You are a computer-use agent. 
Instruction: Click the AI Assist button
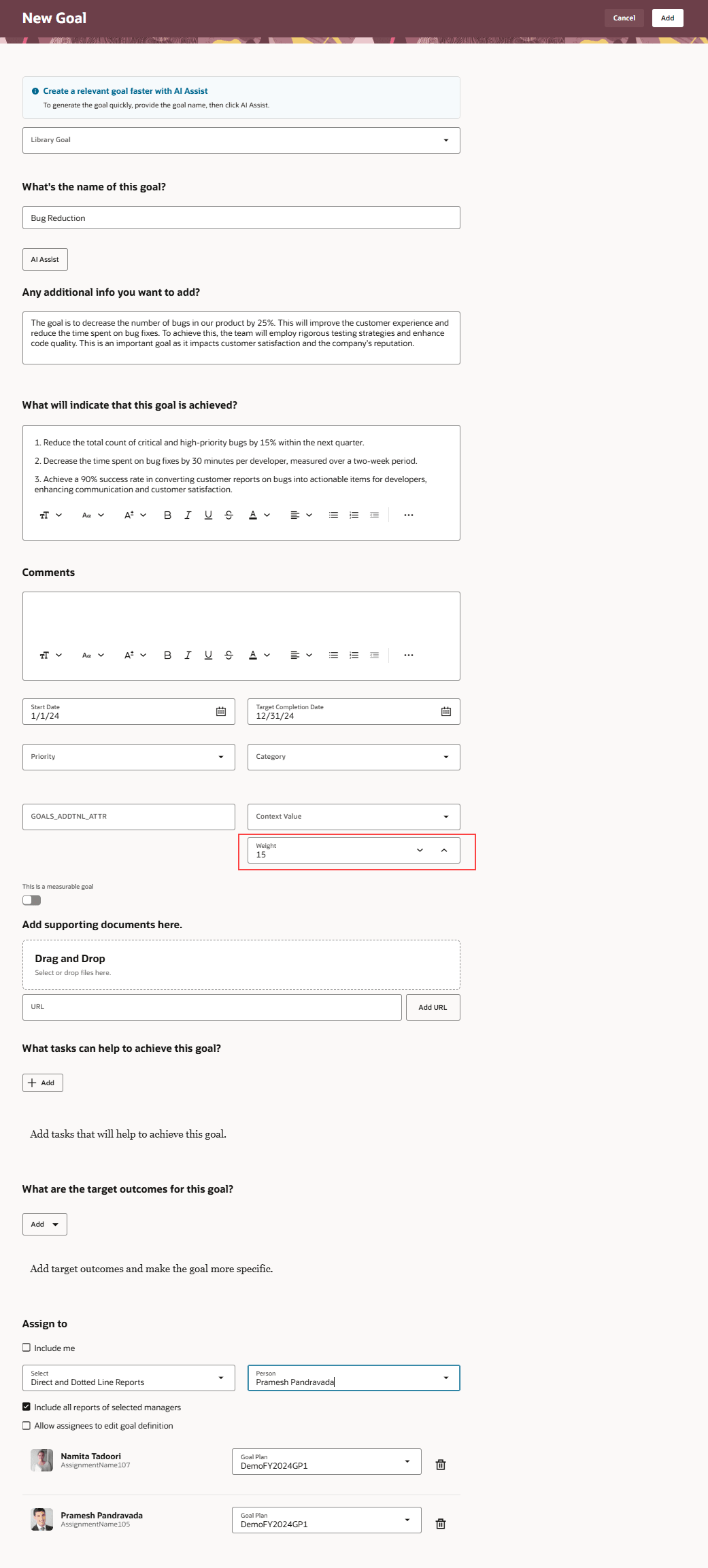tap(45, 260)
